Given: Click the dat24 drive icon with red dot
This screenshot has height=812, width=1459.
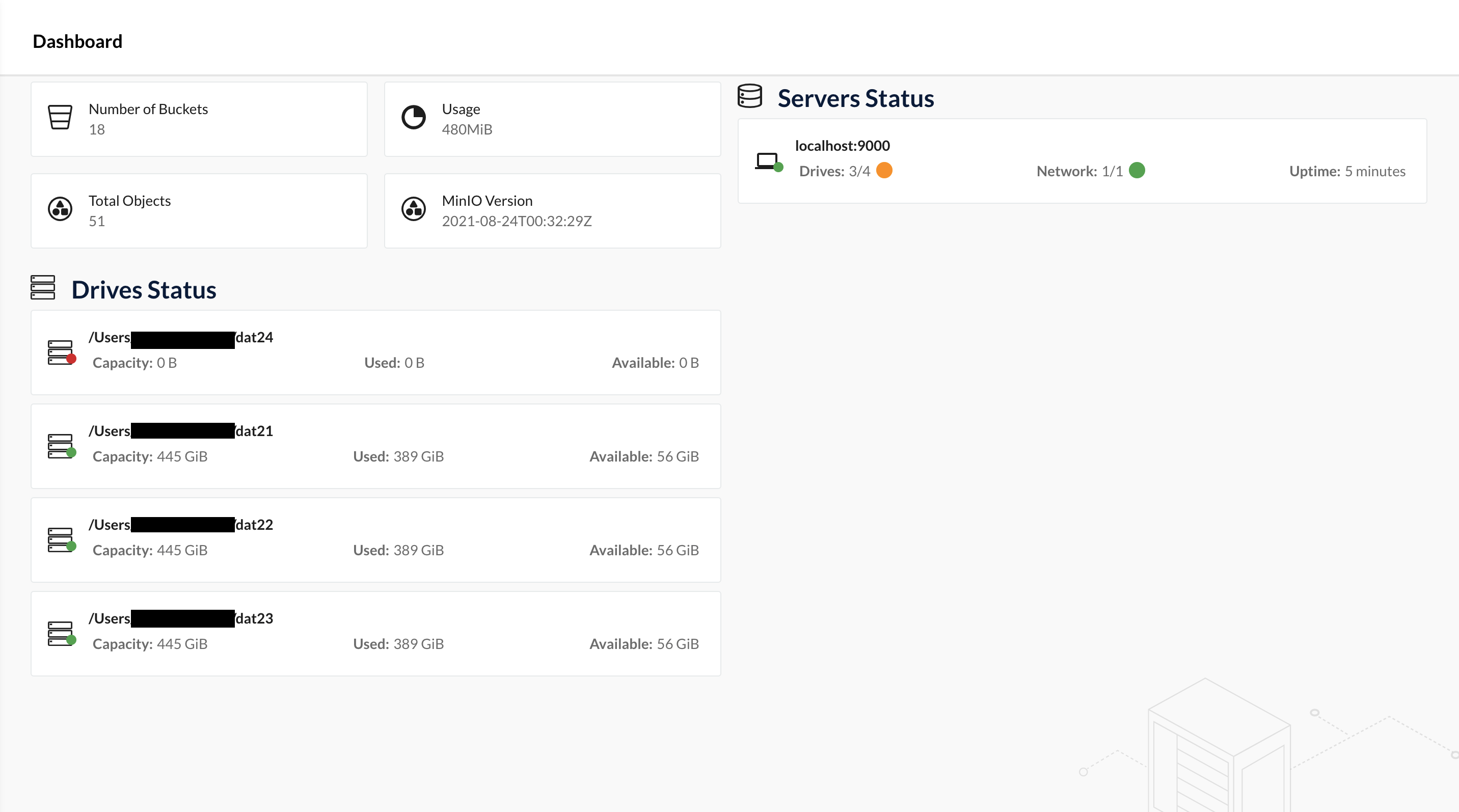Looking at the screenshot, I should click(x=61, y=352).
